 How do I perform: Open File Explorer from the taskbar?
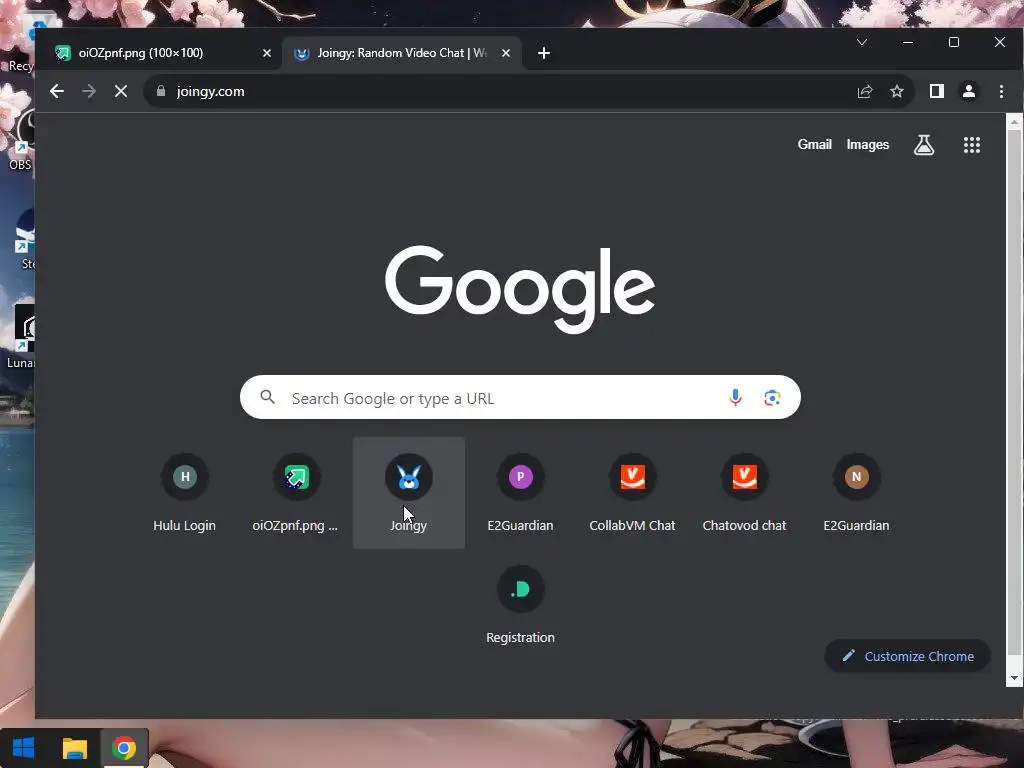tap(74, 748)
